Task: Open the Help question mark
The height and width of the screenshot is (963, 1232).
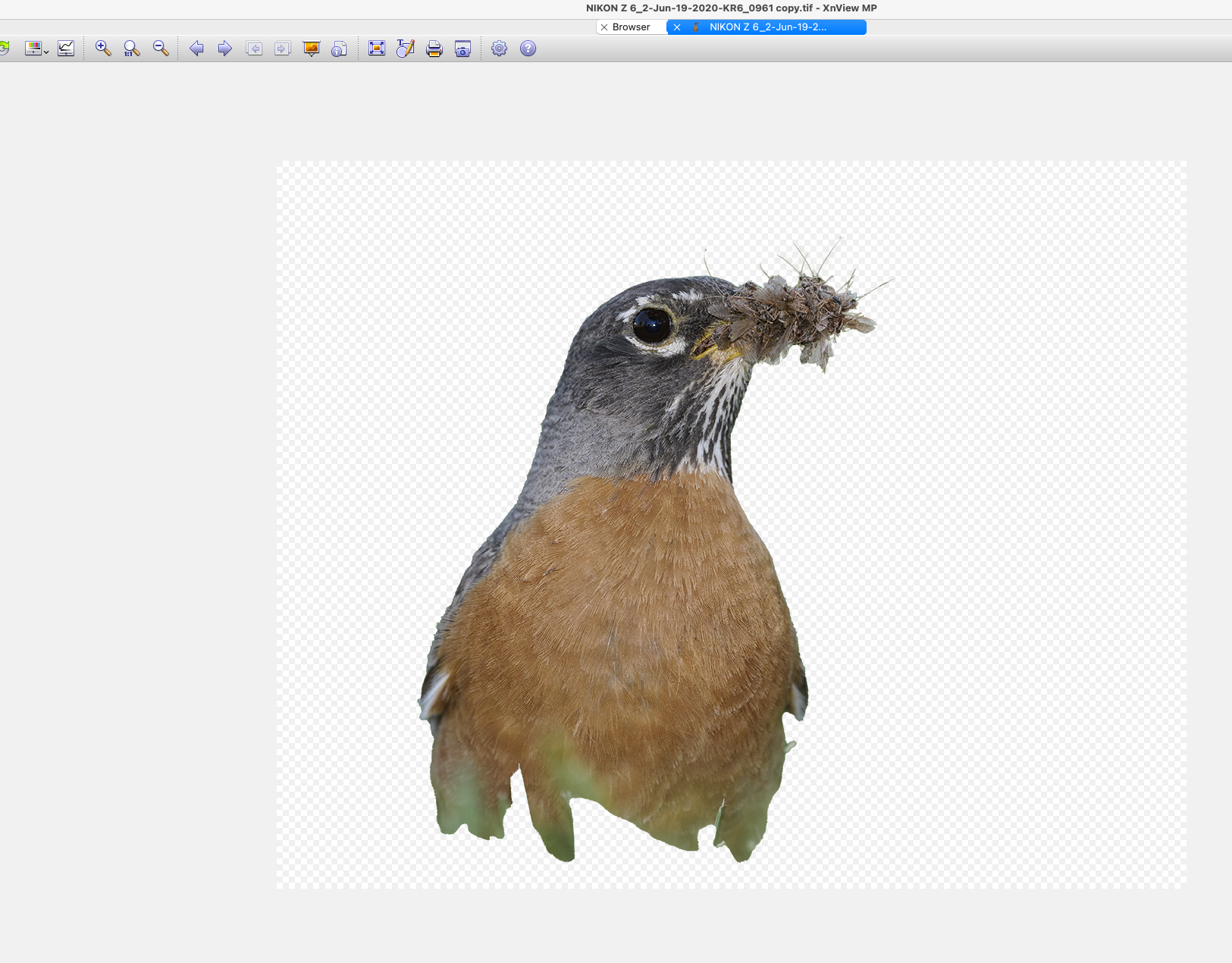Action: click(x=528, y=49)
